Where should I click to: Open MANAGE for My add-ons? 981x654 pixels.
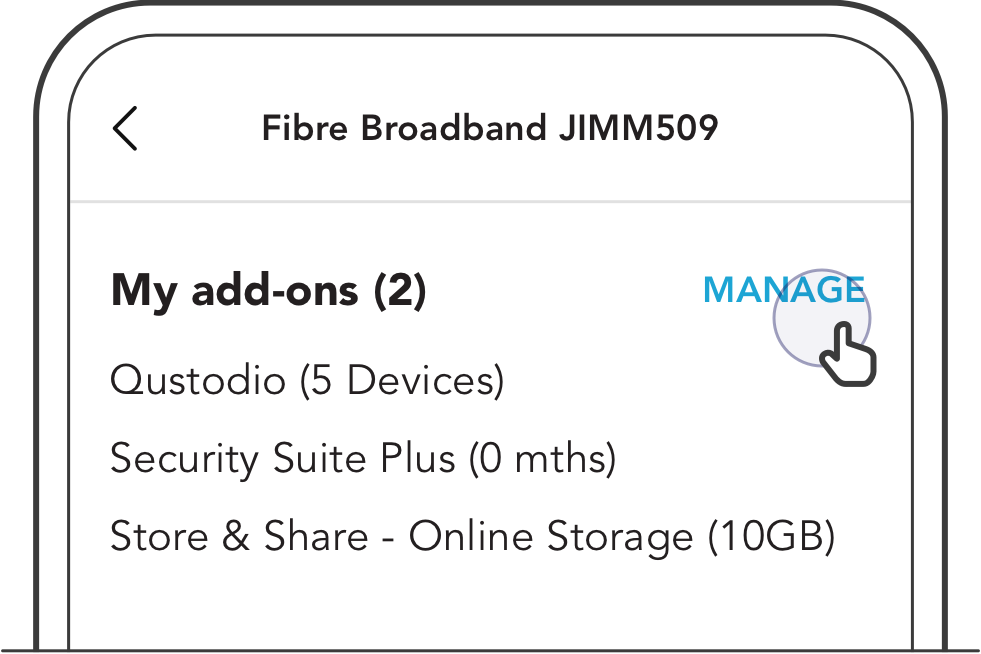click(x=784, y=290)
